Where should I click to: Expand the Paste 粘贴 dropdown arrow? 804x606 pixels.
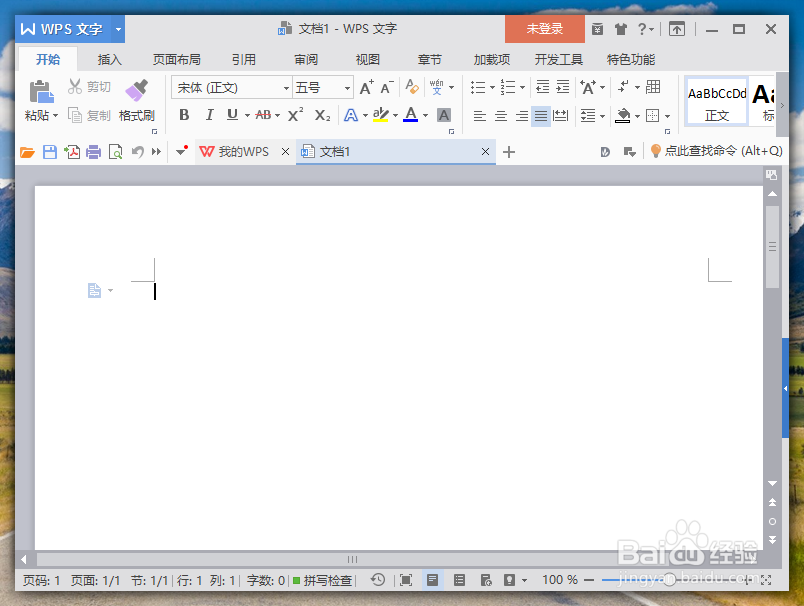point(55,116)
